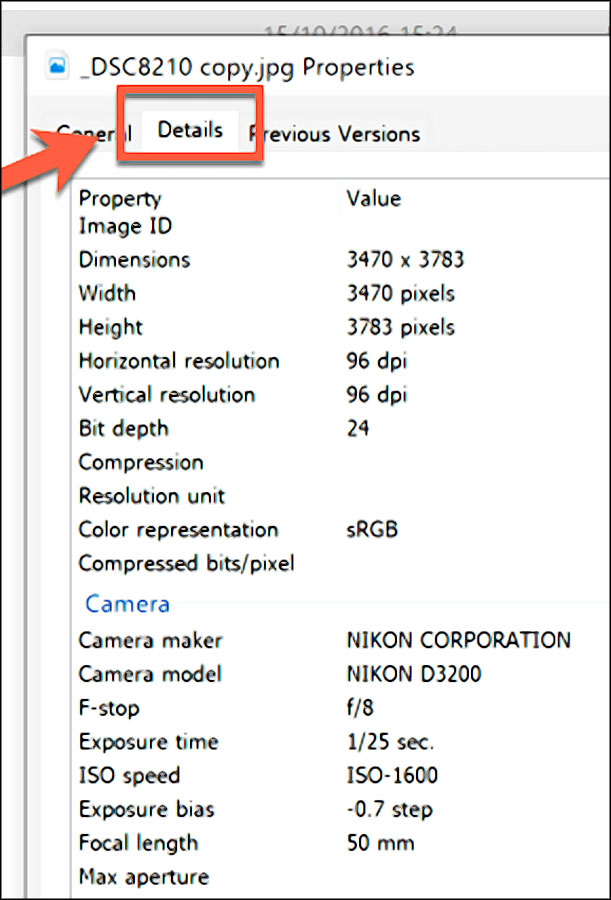Open the Details tab
This screenshot has height=900, width=611.
[190, 130]
